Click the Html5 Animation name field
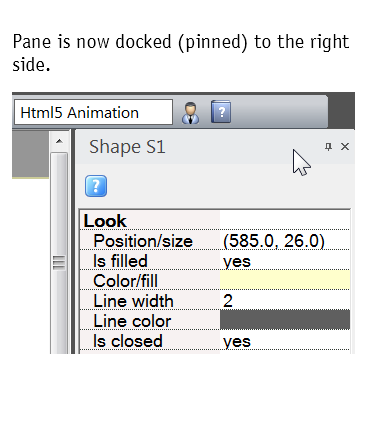366x422 pixels. point(93,112)
